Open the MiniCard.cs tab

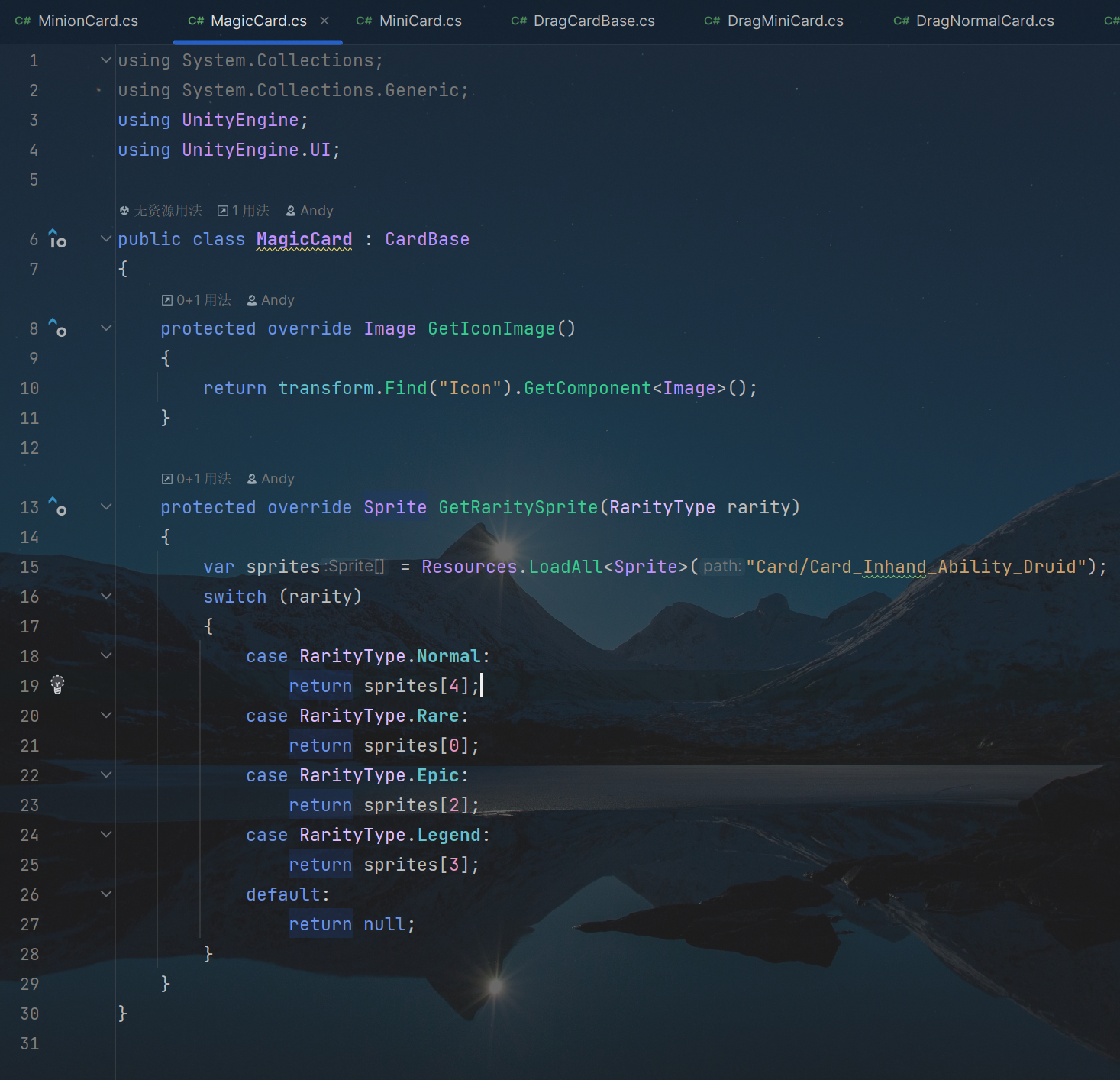pos(409,21)
